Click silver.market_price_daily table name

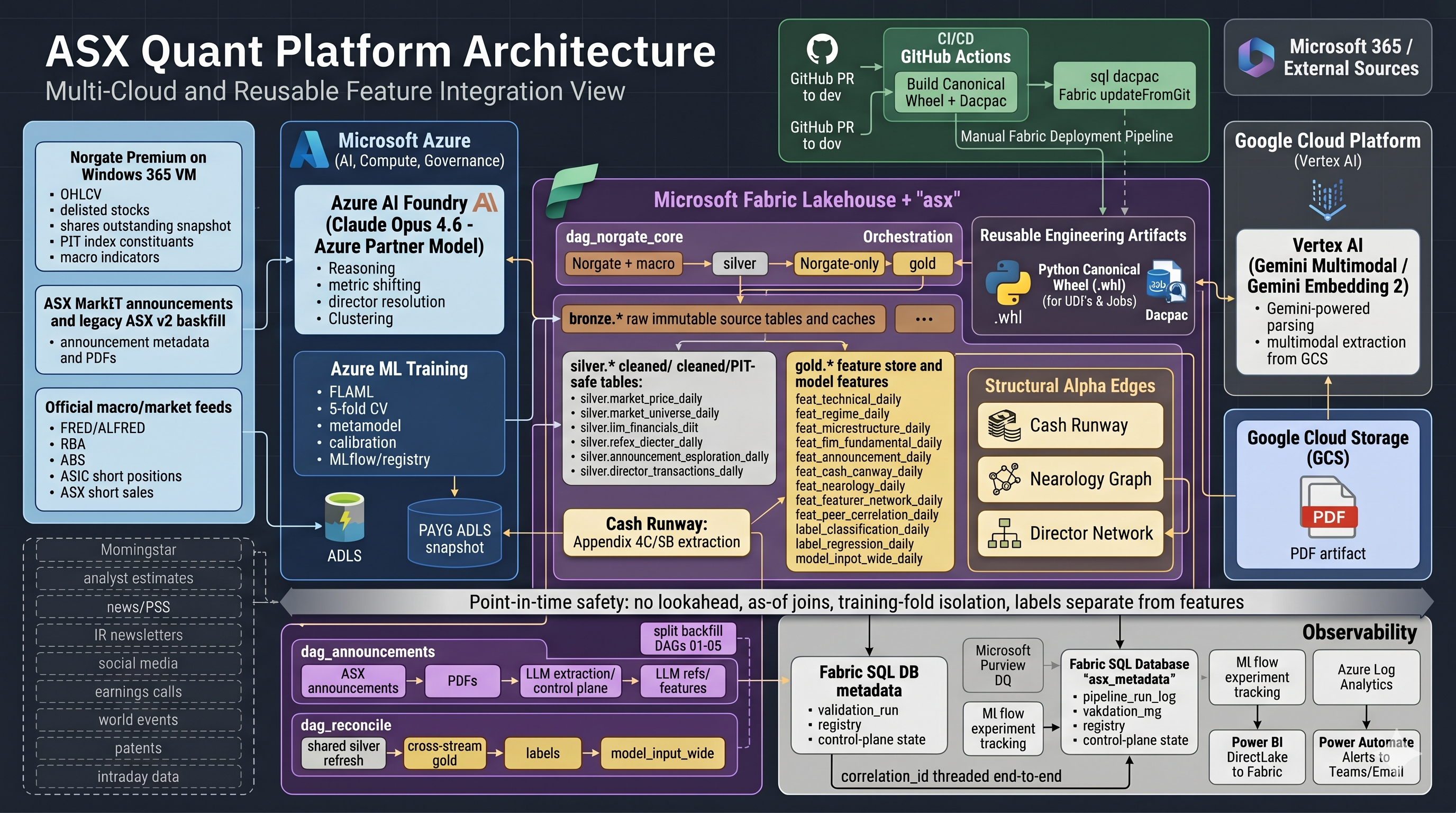point(641,399)
